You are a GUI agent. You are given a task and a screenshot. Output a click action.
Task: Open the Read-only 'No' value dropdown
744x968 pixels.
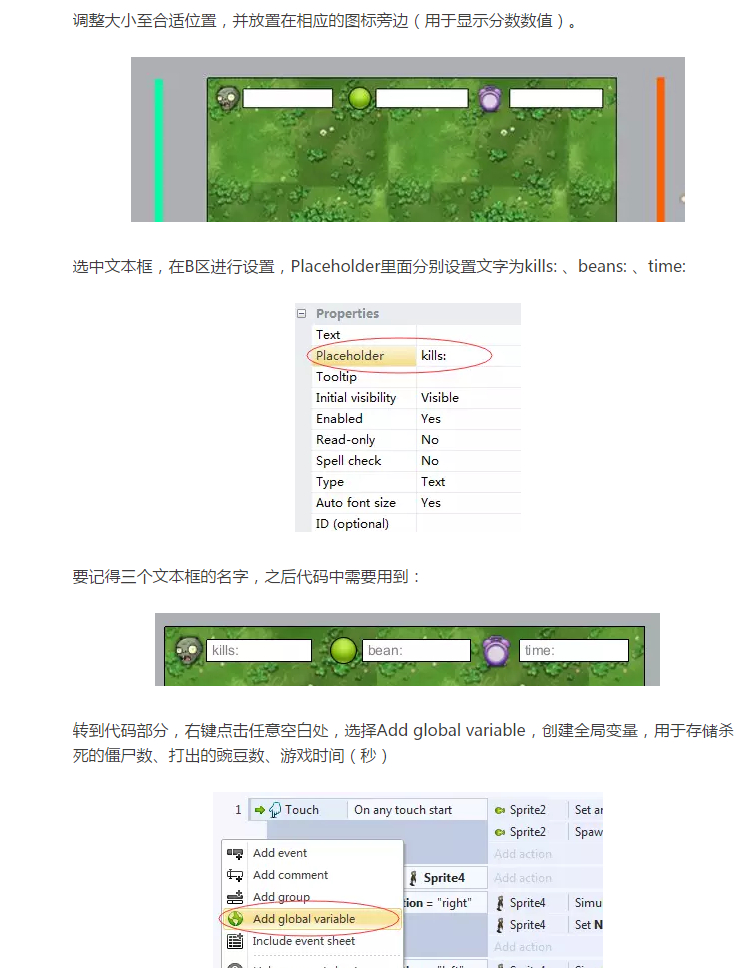click(x=468, y=440)
